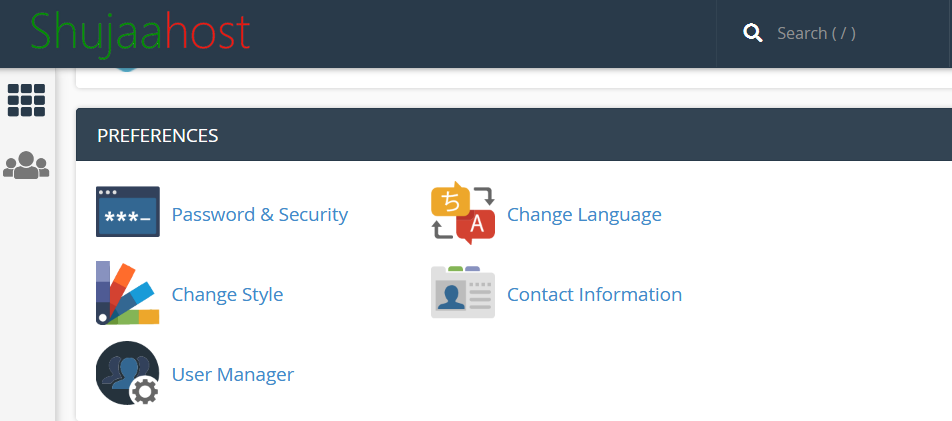Image resolution: width=952 pixels, height=421 pixels.
Task: Open the Change Language link
Action: coord(584,214)
